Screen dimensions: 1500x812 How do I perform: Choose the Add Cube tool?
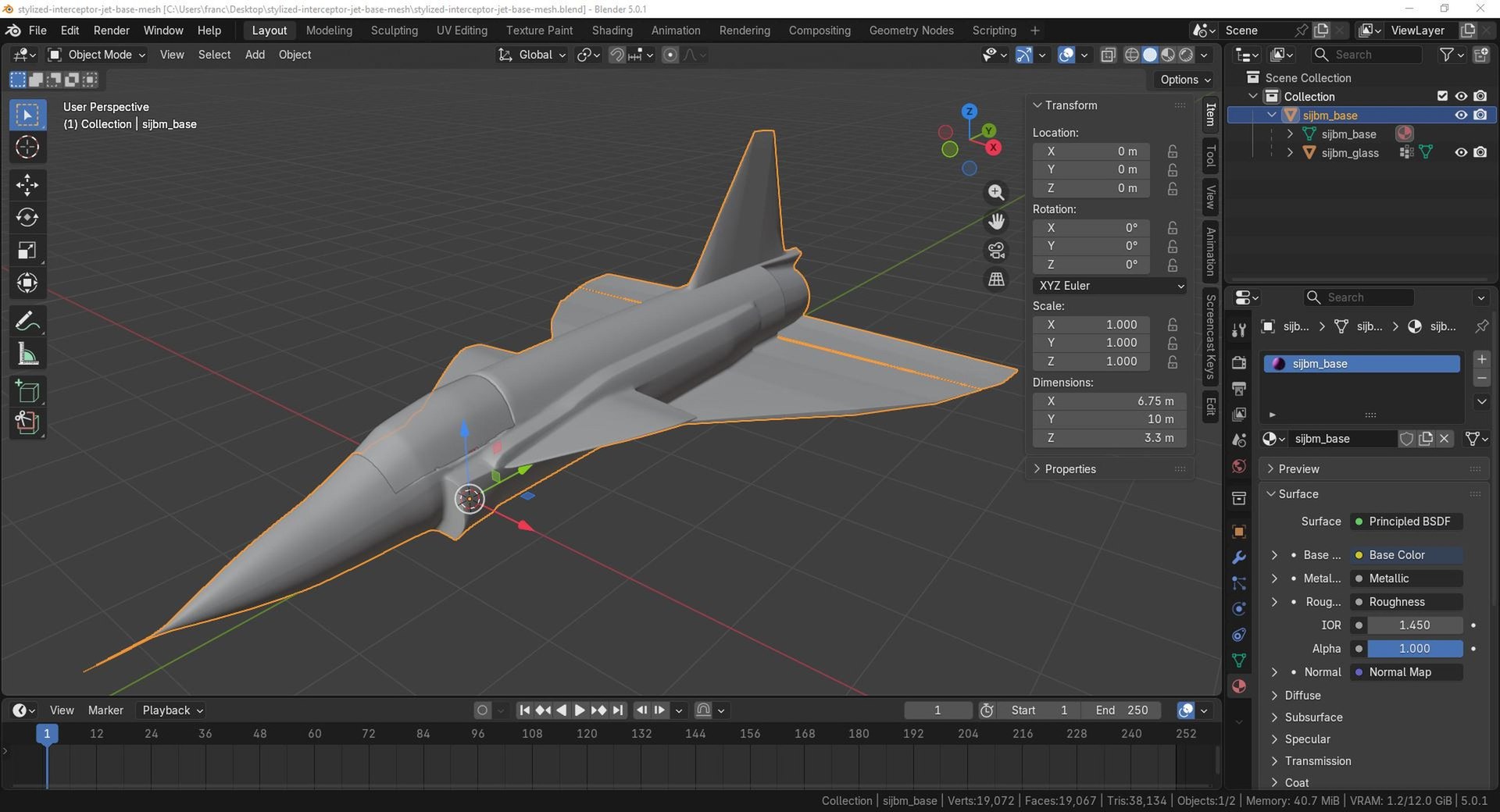coord(27,391)
